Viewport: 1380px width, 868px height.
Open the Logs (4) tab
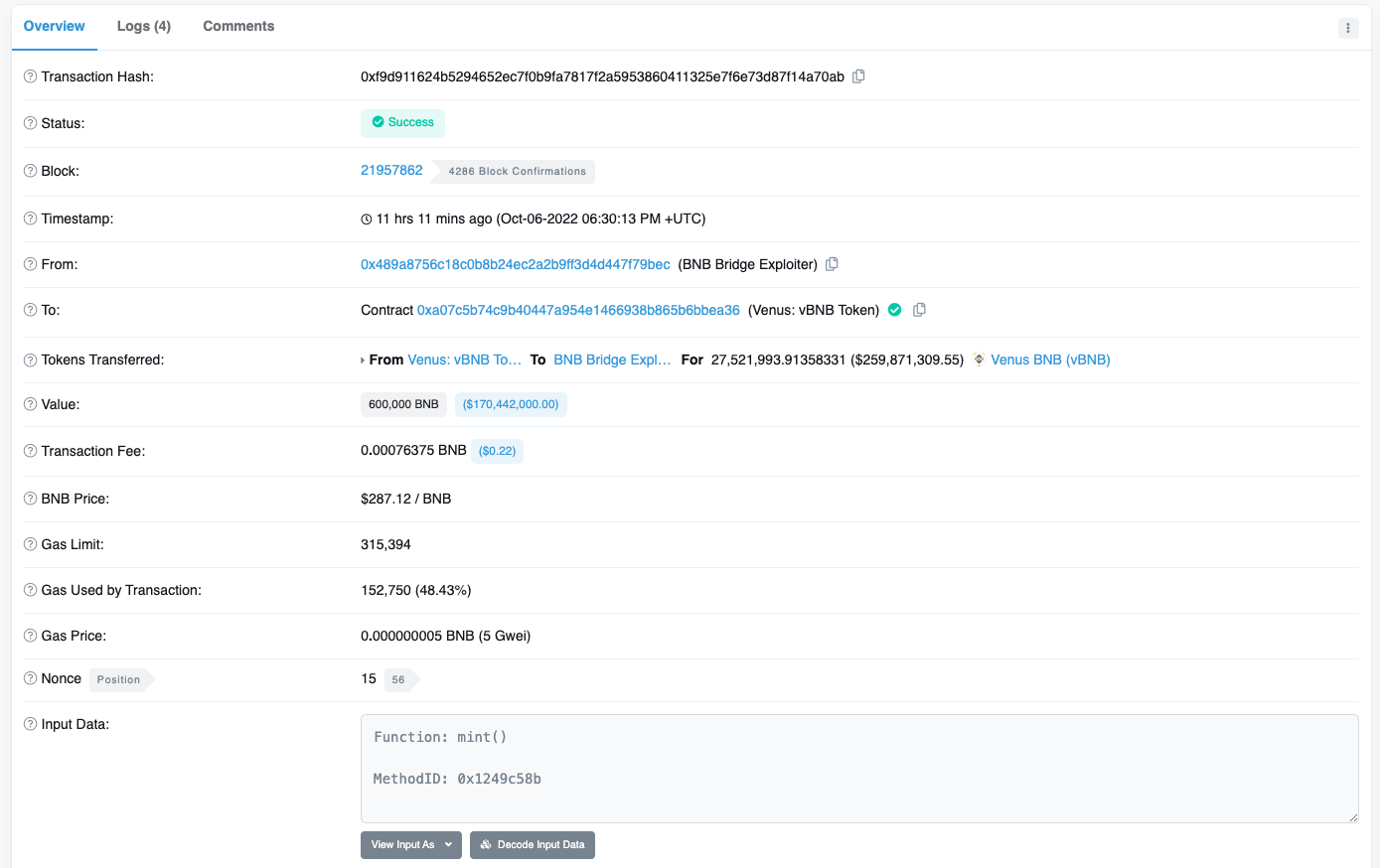(x=144, y=26)
